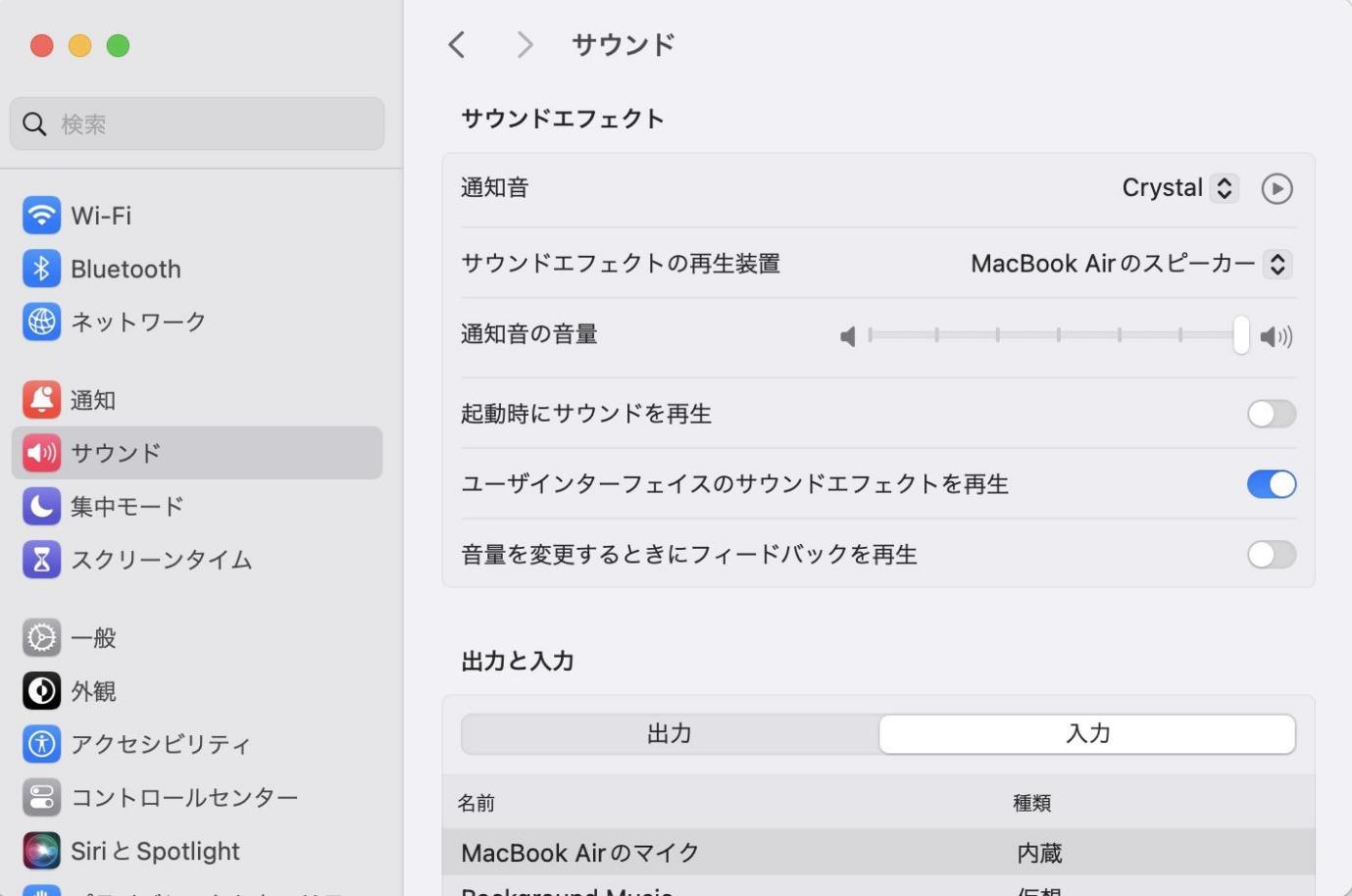Open Wi-Fi settings icon in sidebar
The width and height of the screenshot is (1352, 896).
pyautogui.click(x=41, y=215)
